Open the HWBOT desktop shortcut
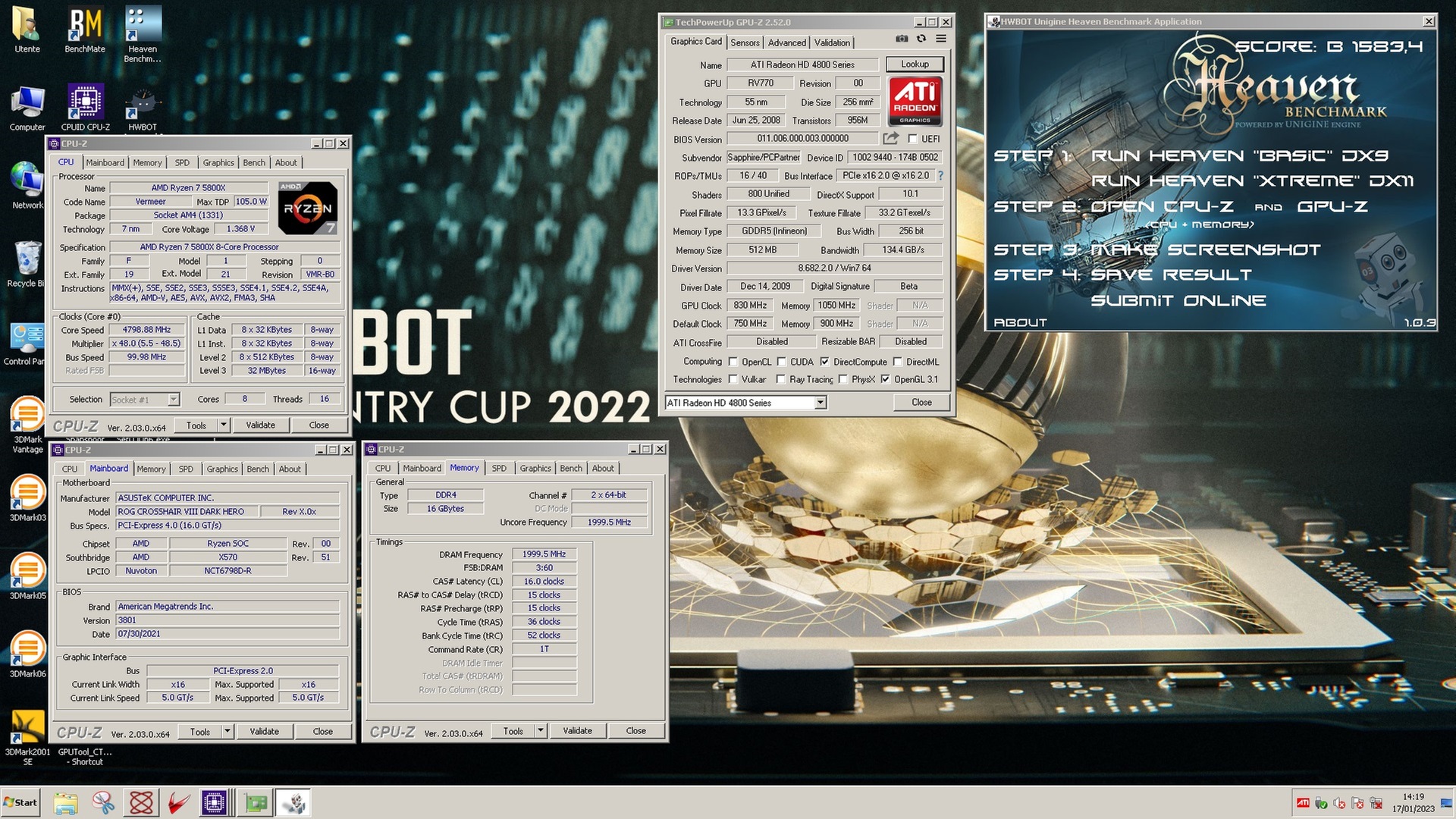This screenshot has width=1456, height=819. tap(143, 110)
